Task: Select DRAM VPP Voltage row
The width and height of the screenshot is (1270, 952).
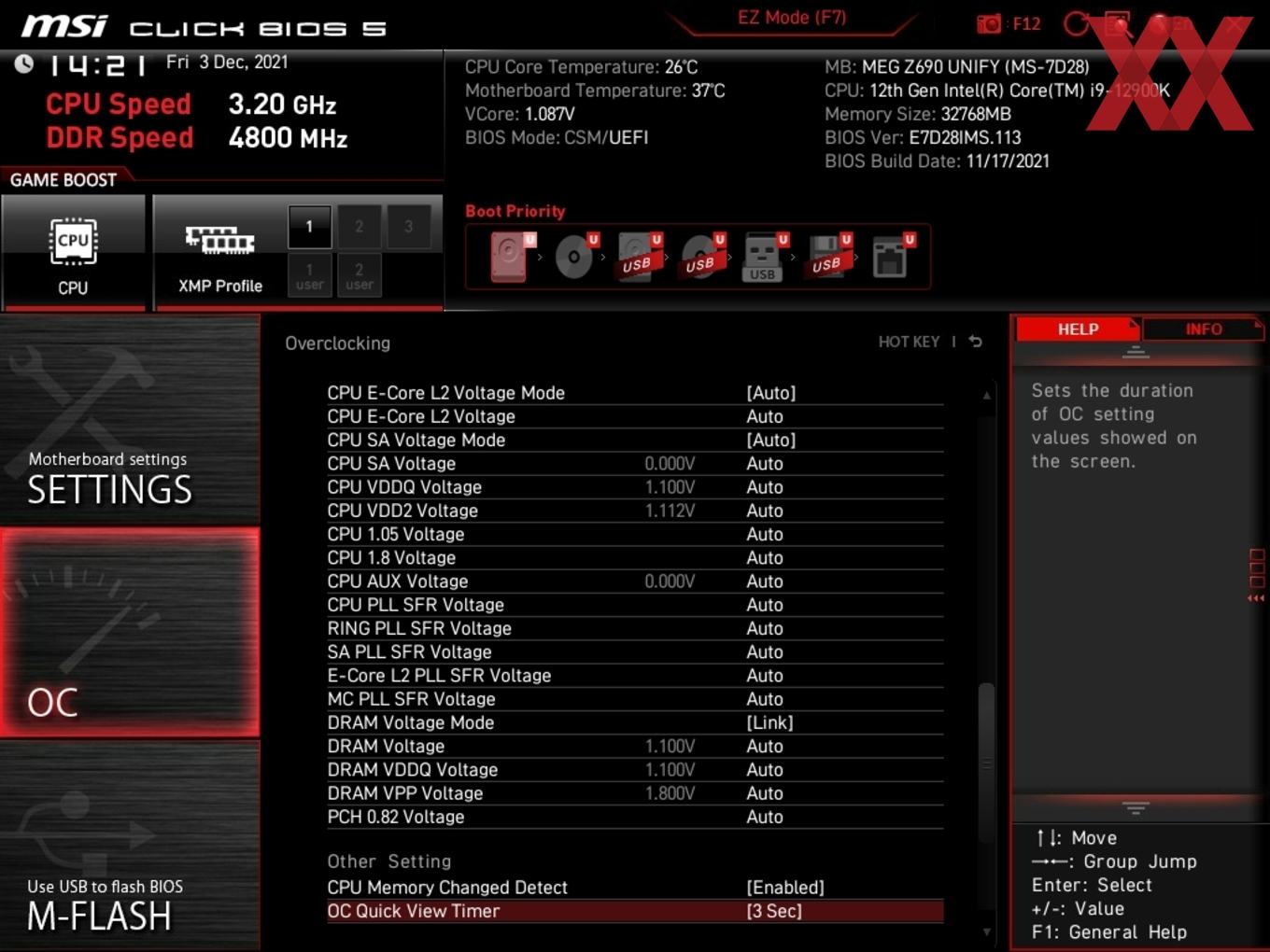Action: 635,793
